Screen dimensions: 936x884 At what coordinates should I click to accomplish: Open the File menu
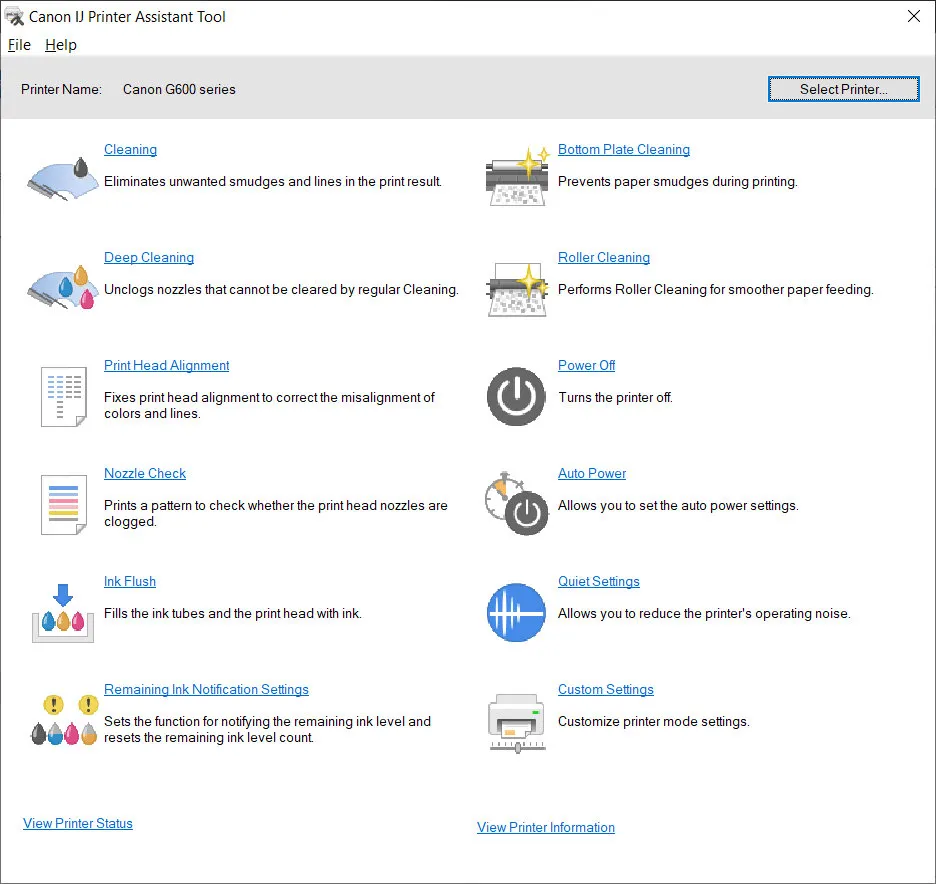point(19,45)
